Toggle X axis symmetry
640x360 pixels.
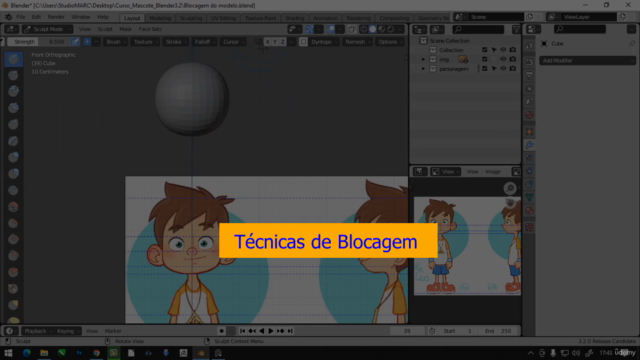[267, 42]
